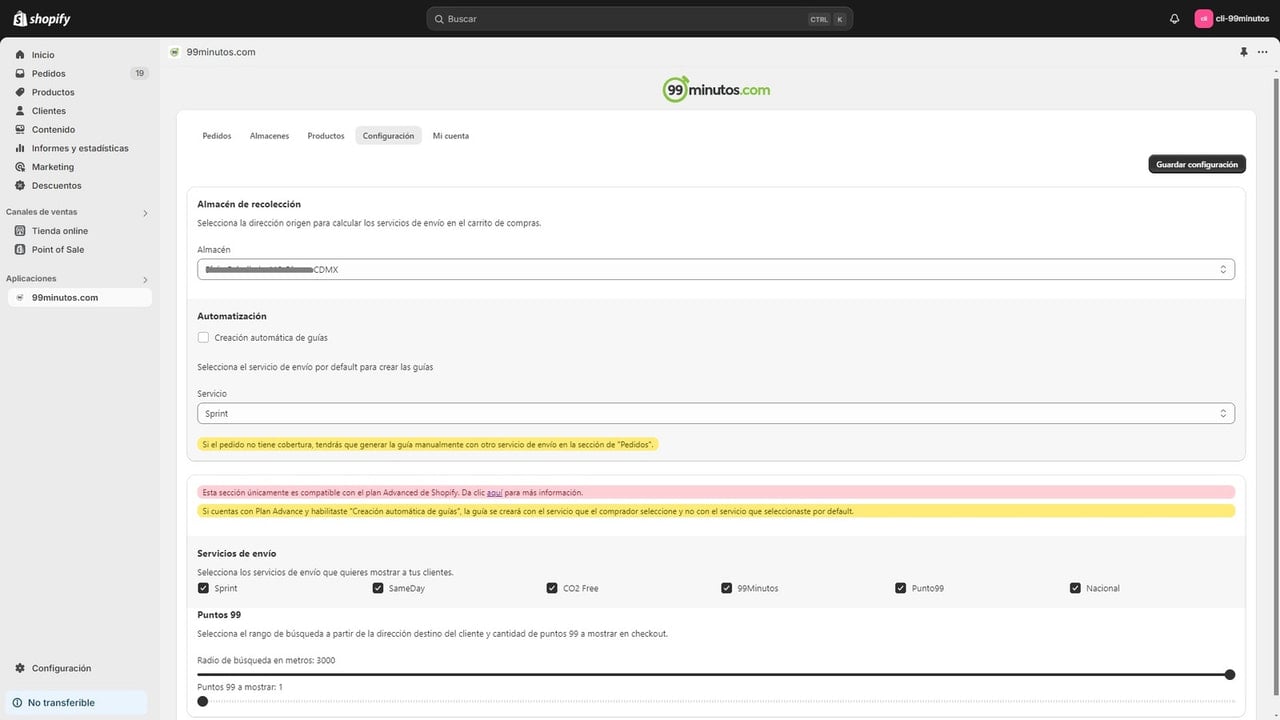The width and height of the screenshot is (1280, 720).
Task: Uncheck the Nacional shipping service
Action: (1076, 588)
